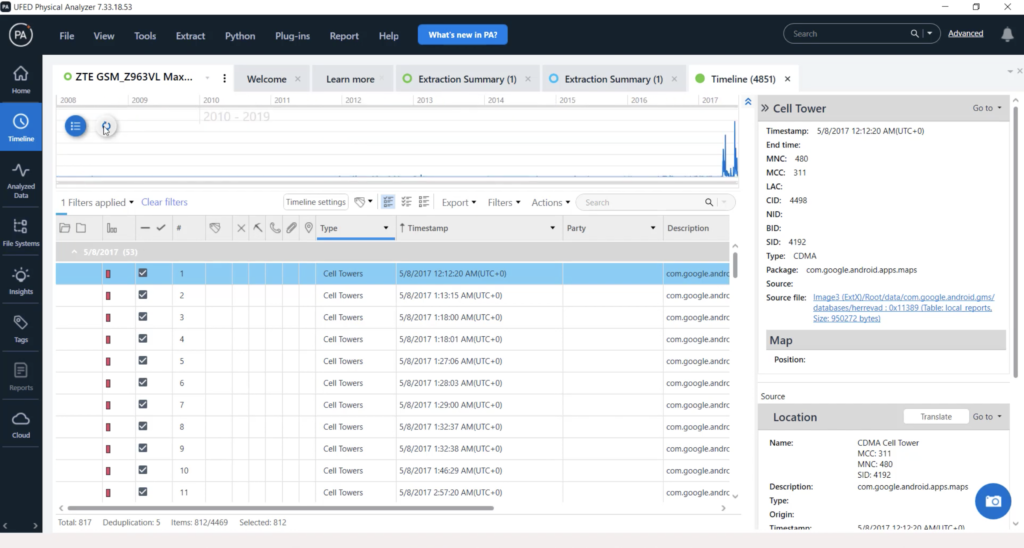Open the Cell Tower 'Go to' dropdown

pyautogui.click(x=987, y=108)
